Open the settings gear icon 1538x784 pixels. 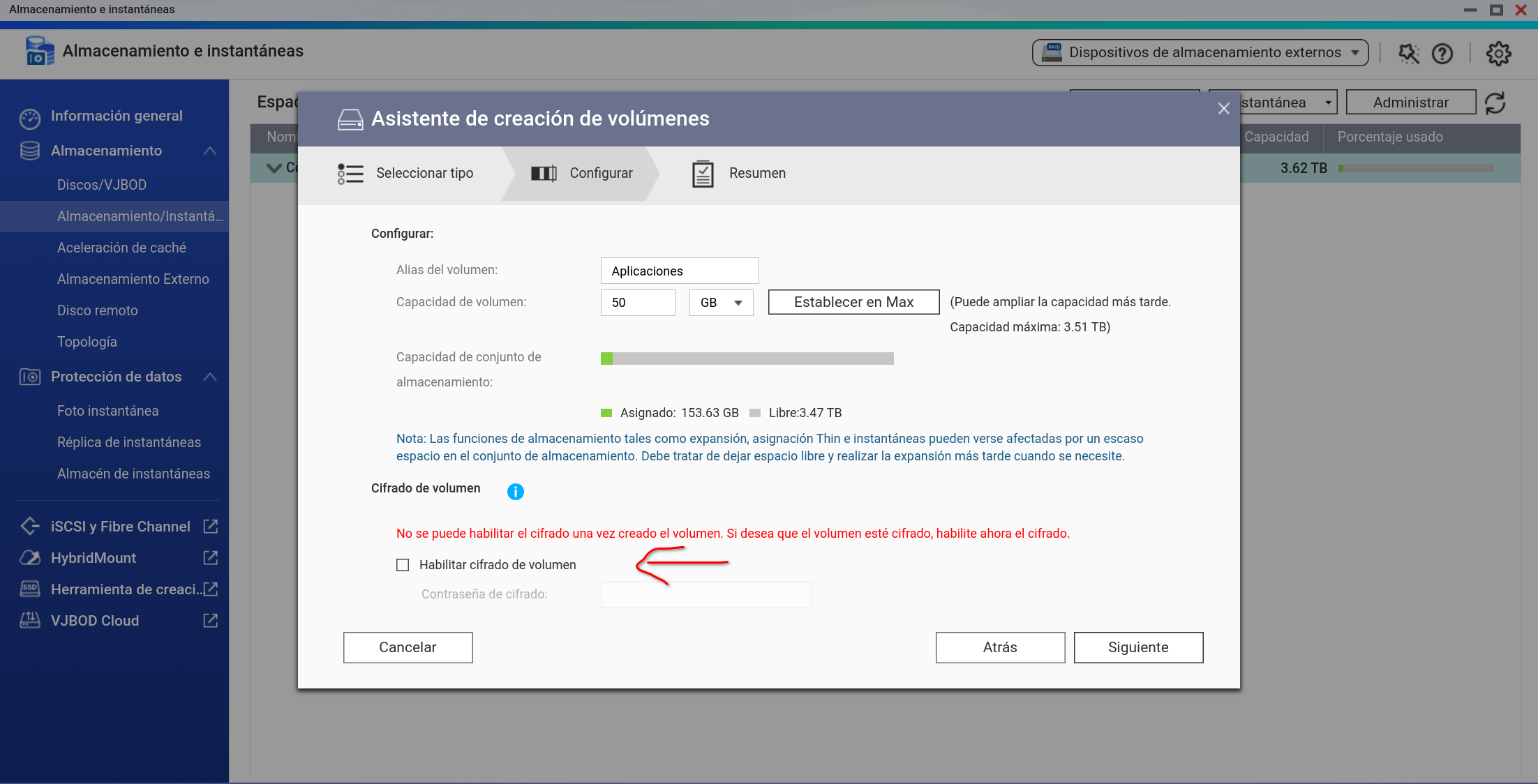tap(1498, 53)
